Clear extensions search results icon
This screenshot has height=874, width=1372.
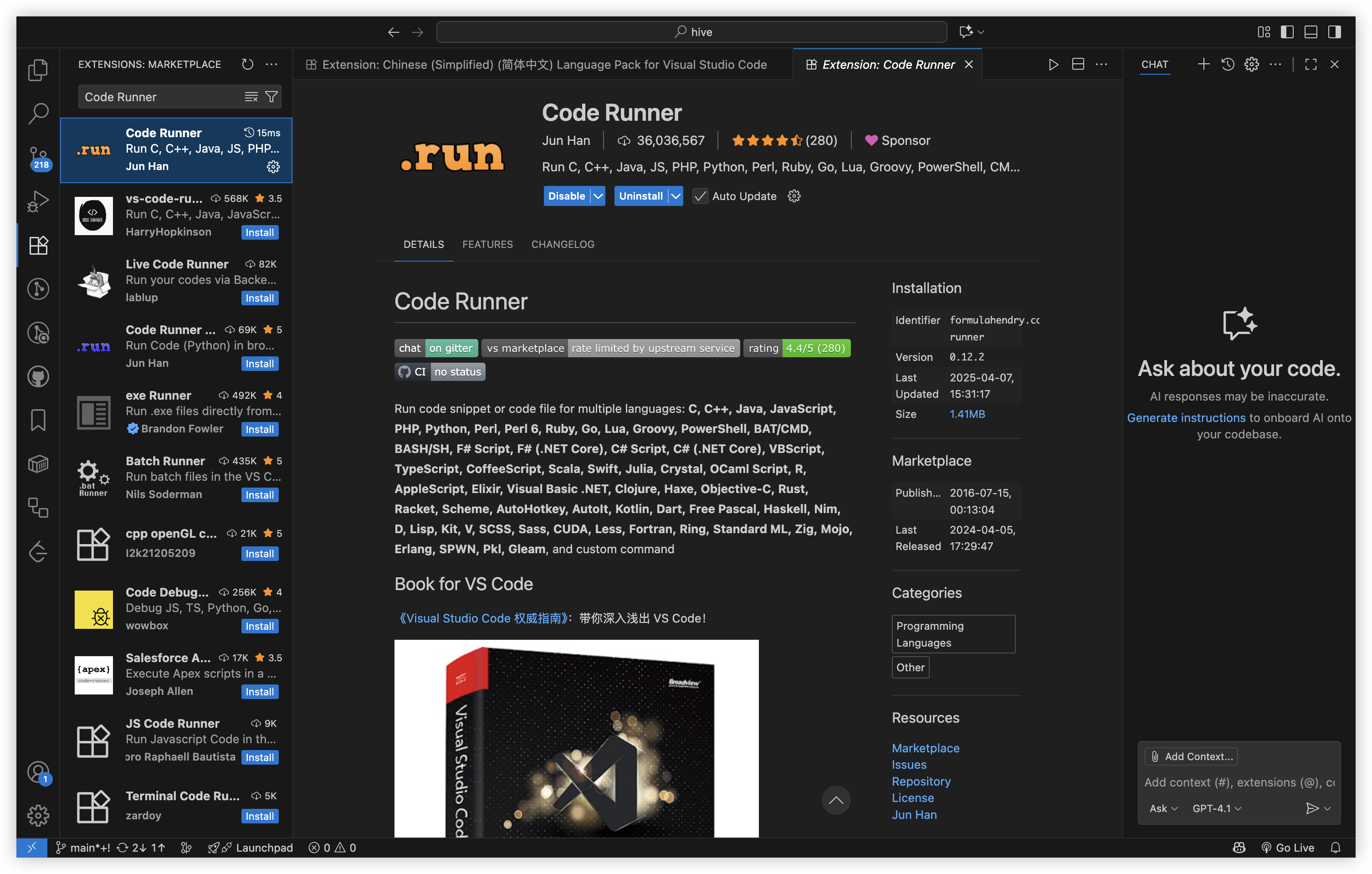tap(251, 97)
